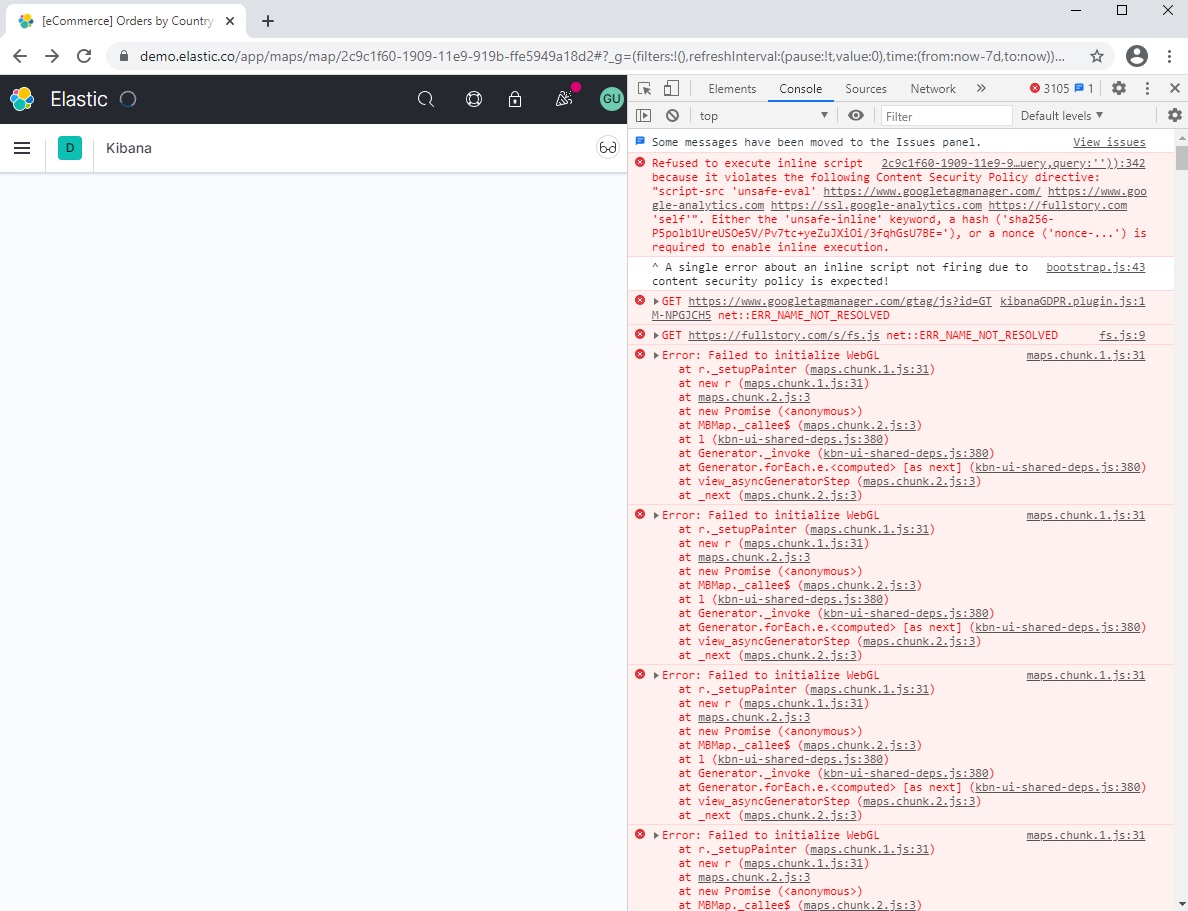Select the eCommerce Orders by Country browser tab

[x=126, y=21]
